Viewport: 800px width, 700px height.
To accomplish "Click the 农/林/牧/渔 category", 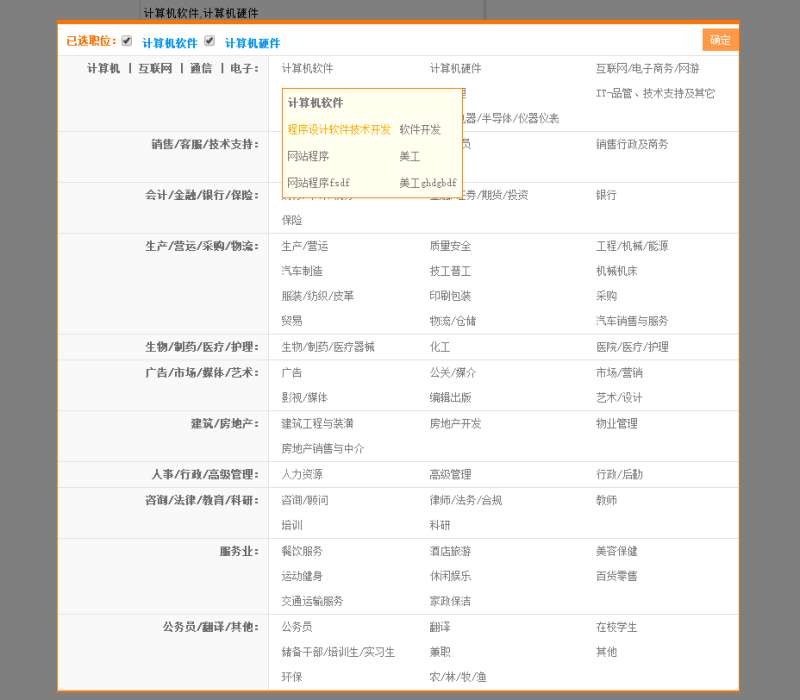I will pyautogui.click(x=458, y=677).
